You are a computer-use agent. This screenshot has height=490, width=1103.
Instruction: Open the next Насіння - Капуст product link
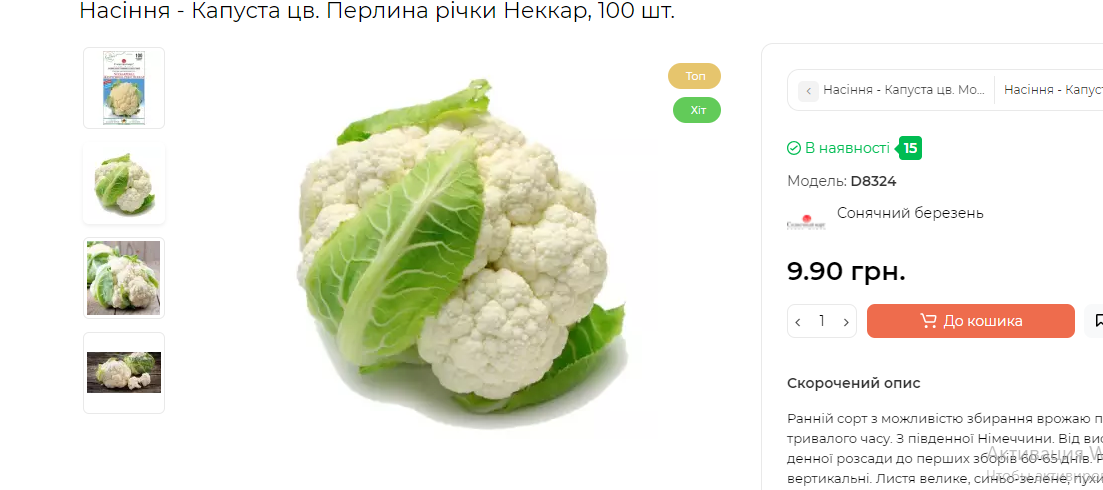1053,90
